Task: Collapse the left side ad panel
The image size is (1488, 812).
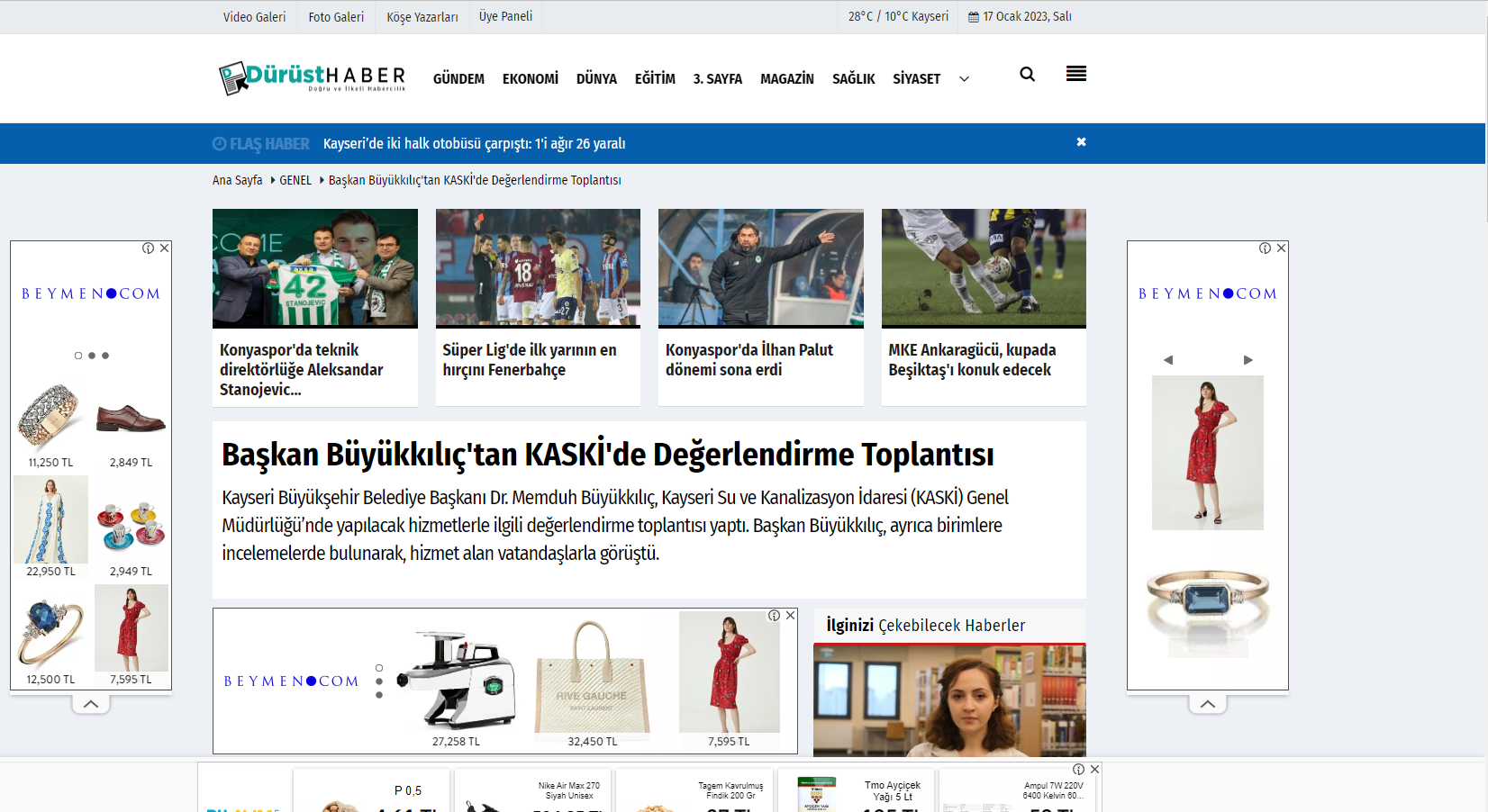Action: (x=91, y=704)
